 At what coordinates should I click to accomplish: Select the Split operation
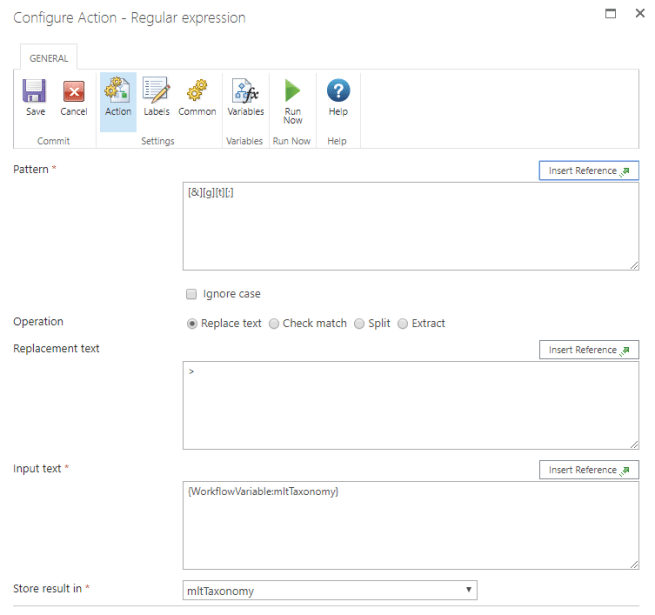pos(359,324)
